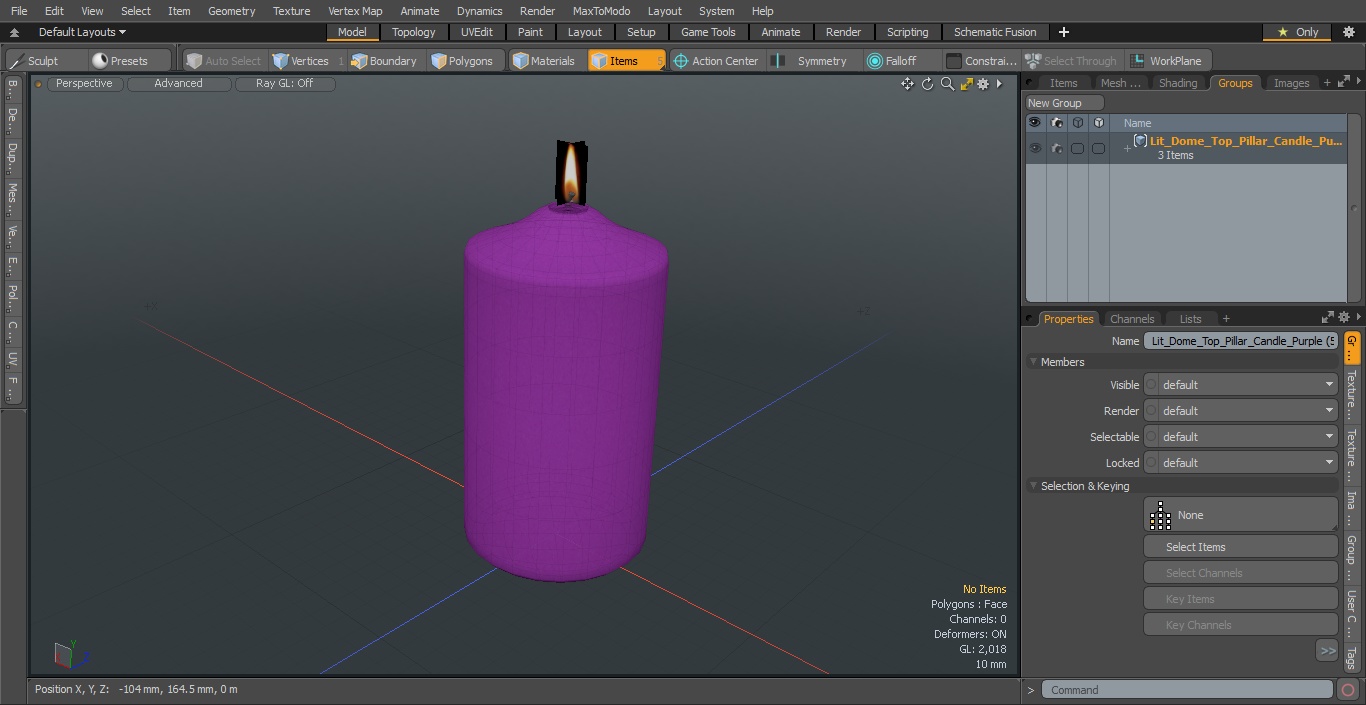Open the Texture menu
The width and height of the screenshot is (1366, 705).
[291, 11]
